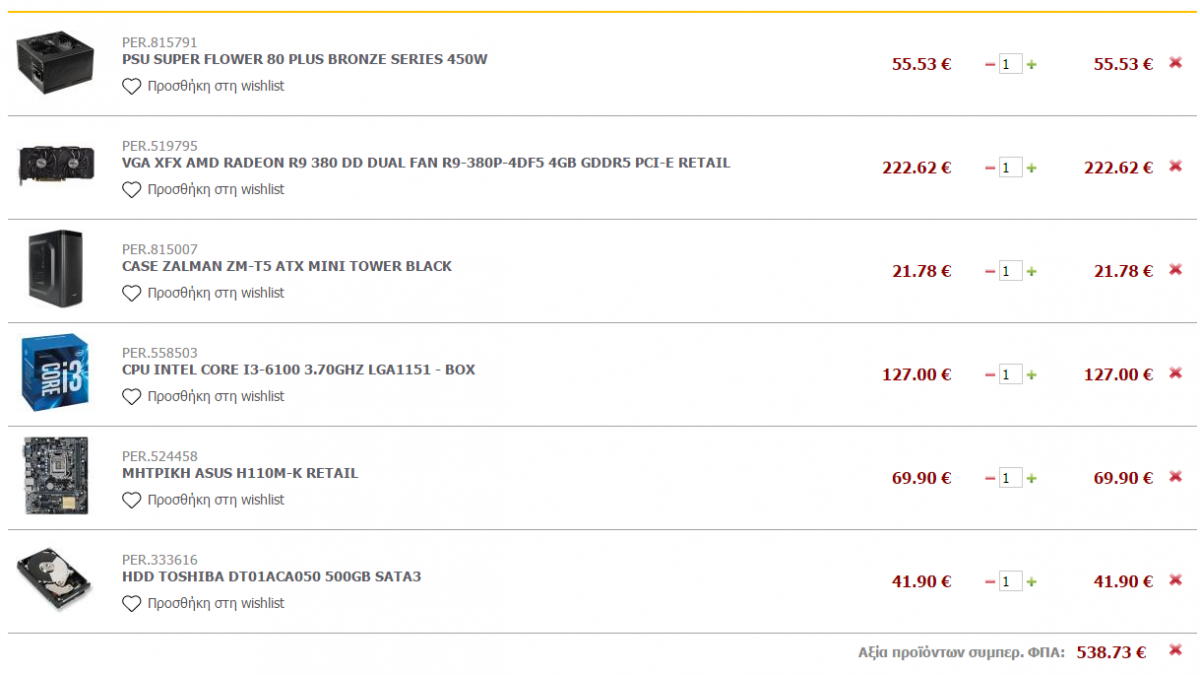The width and height of the screenshot is (1200, 675).
Task: Add Toshiba HDD to wishlist heart icon
Action: click(x=132, y=603)
